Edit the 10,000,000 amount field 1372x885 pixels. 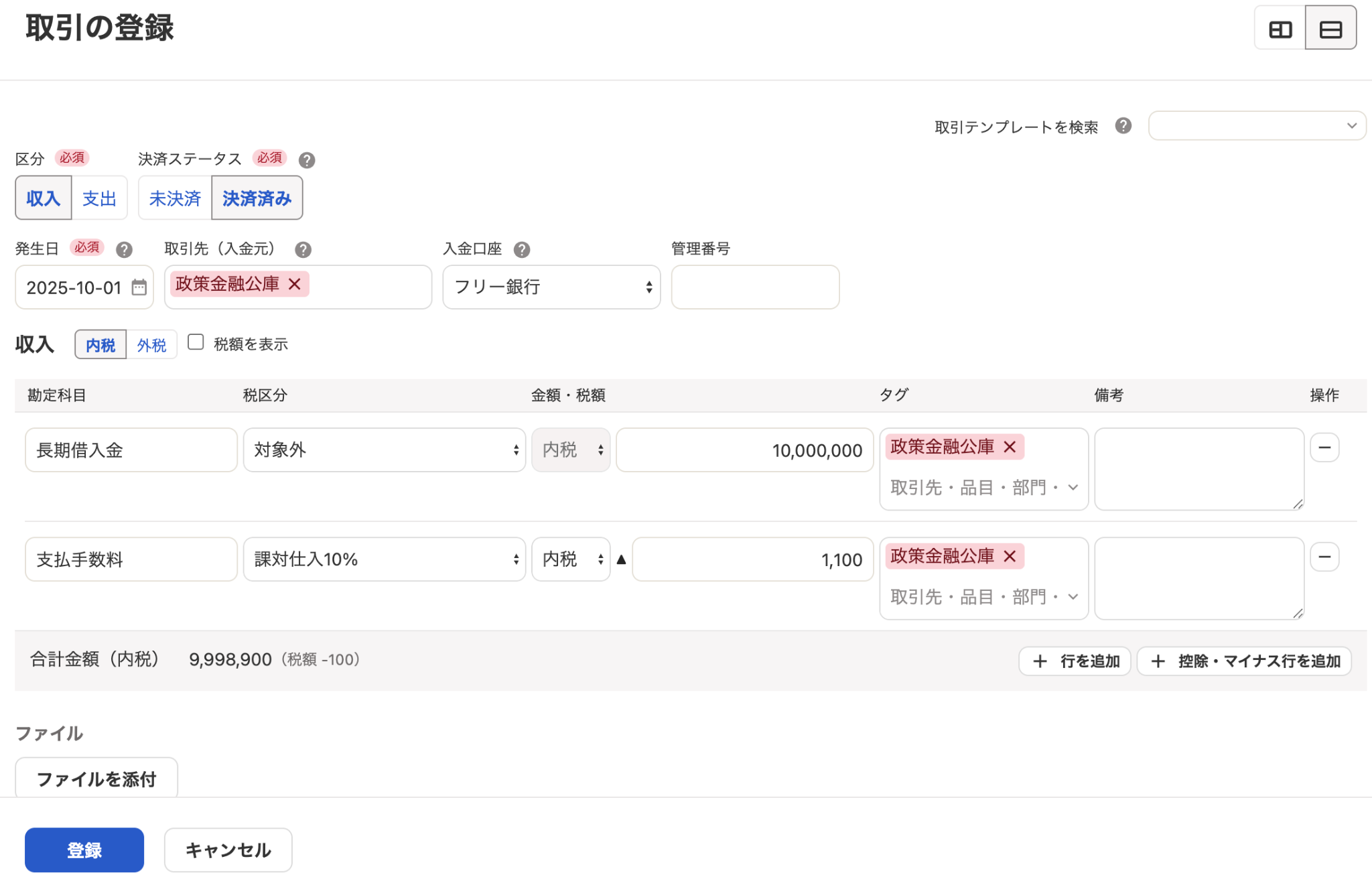click(744, 450)
